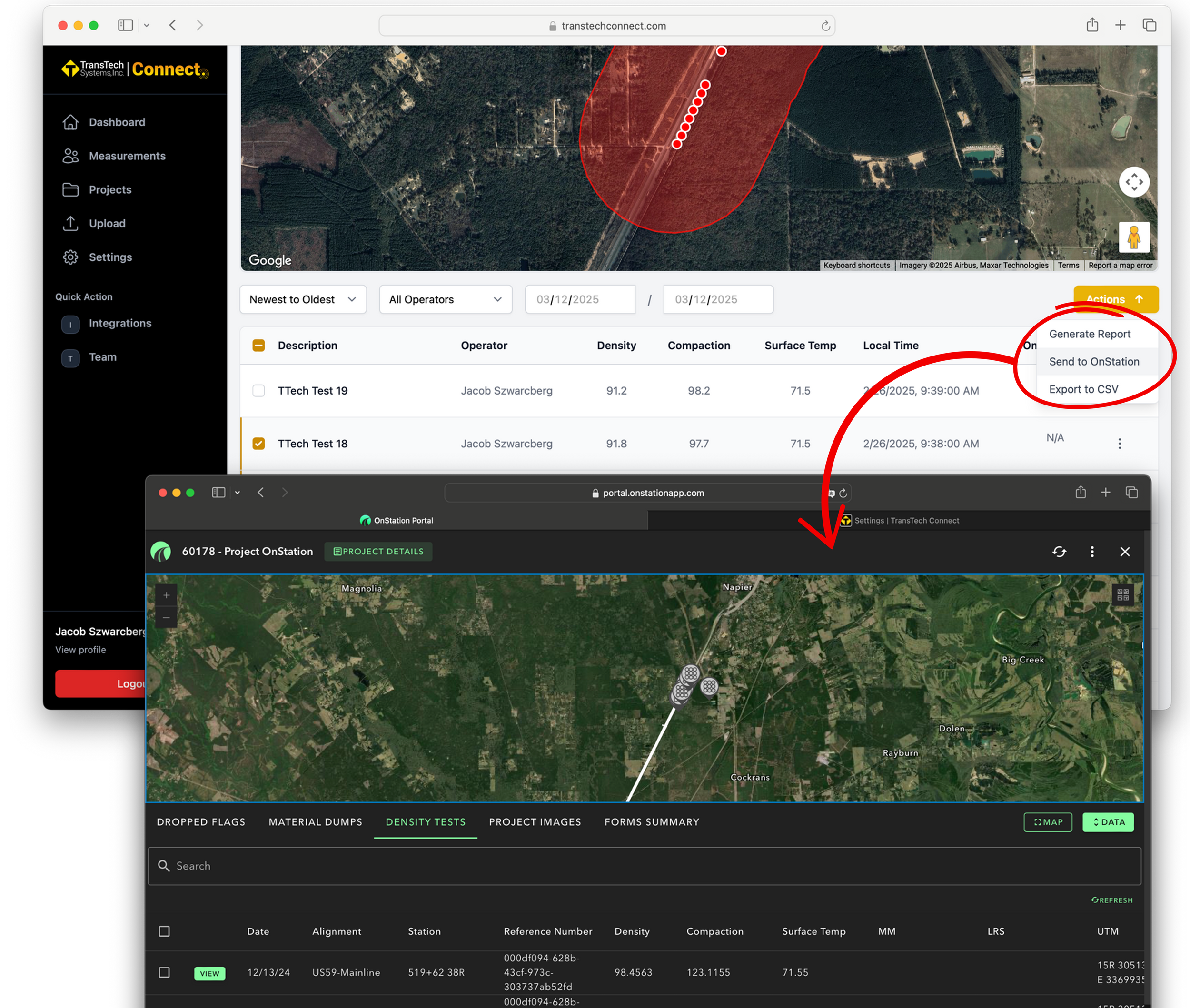The height and width of the screenshot is (1008, 1190).
Task: Click share icon in OnStation browser window
Action: point(1080,492)
